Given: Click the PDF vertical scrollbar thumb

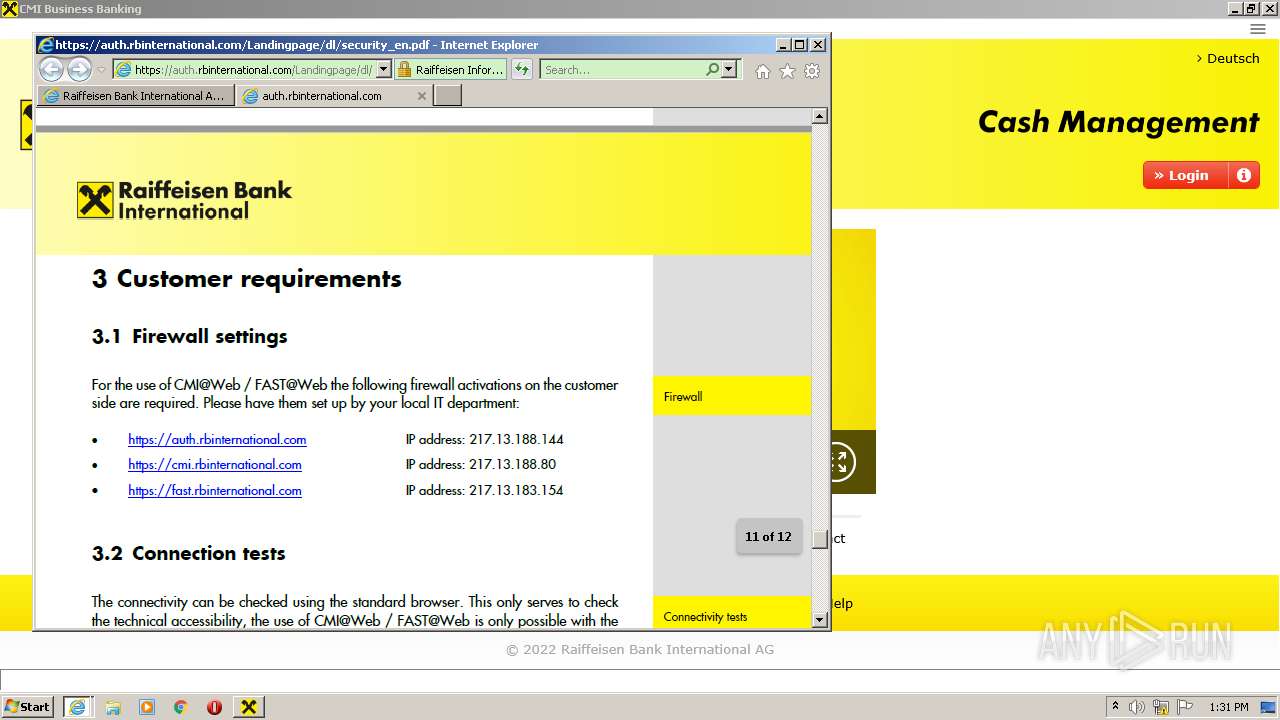Looking at the screenshot, I should 820,539.
